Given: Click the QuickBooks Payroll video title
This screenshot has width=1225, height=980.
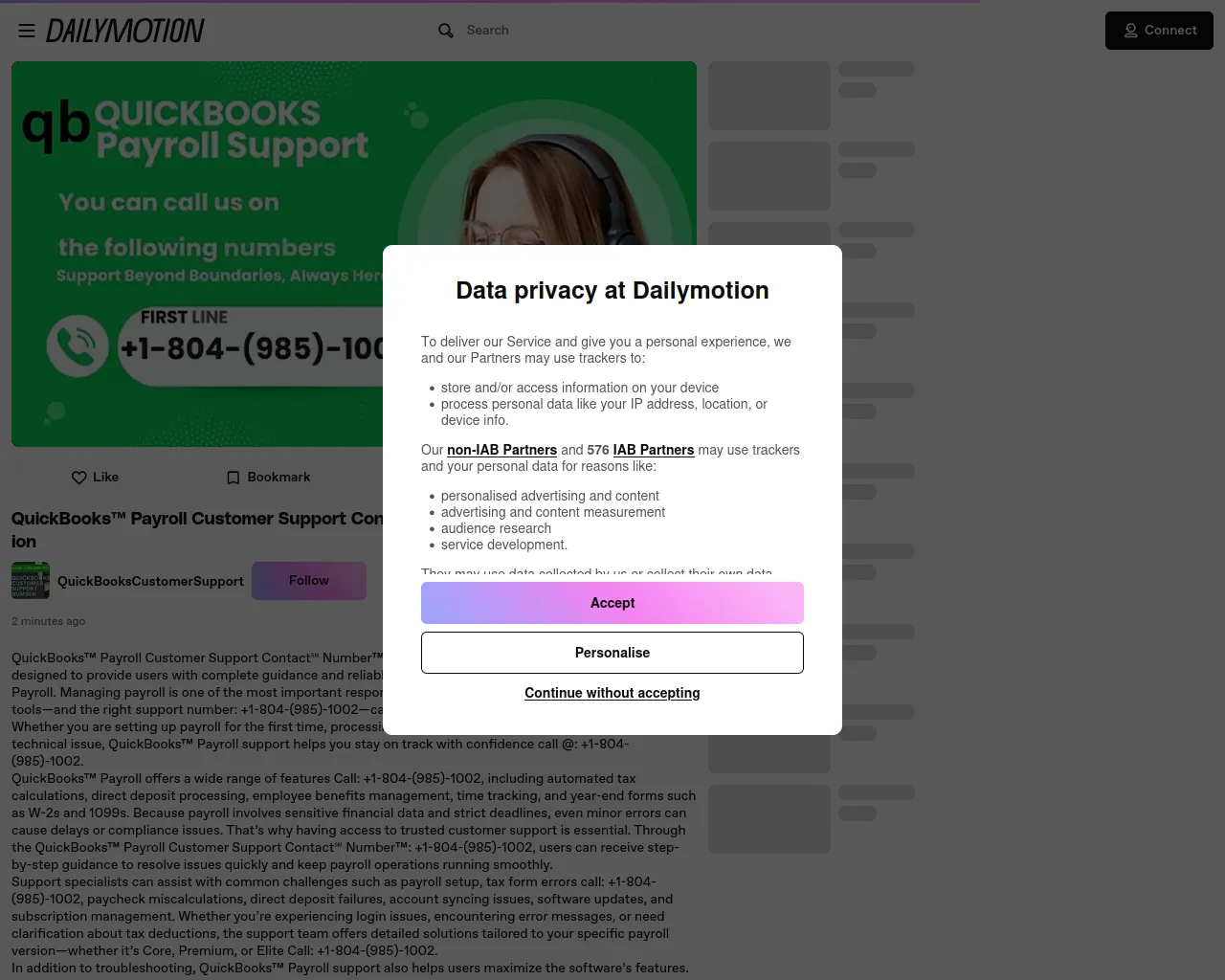Looking at the screenshot, I should [x=197, y=529].
